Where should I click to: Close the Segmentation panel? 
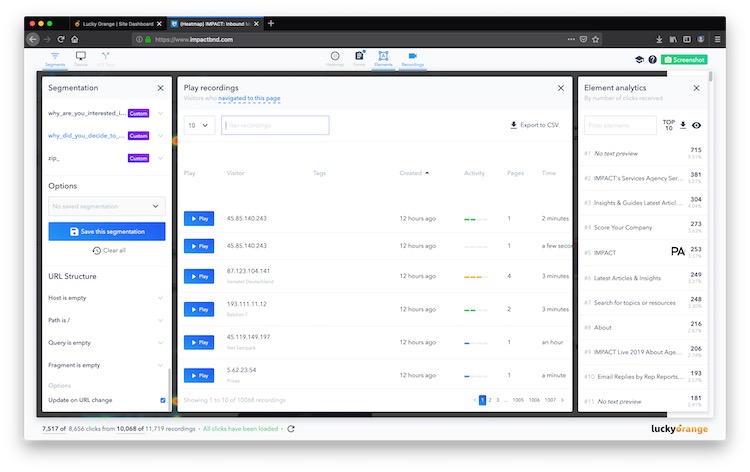point(160,88)
